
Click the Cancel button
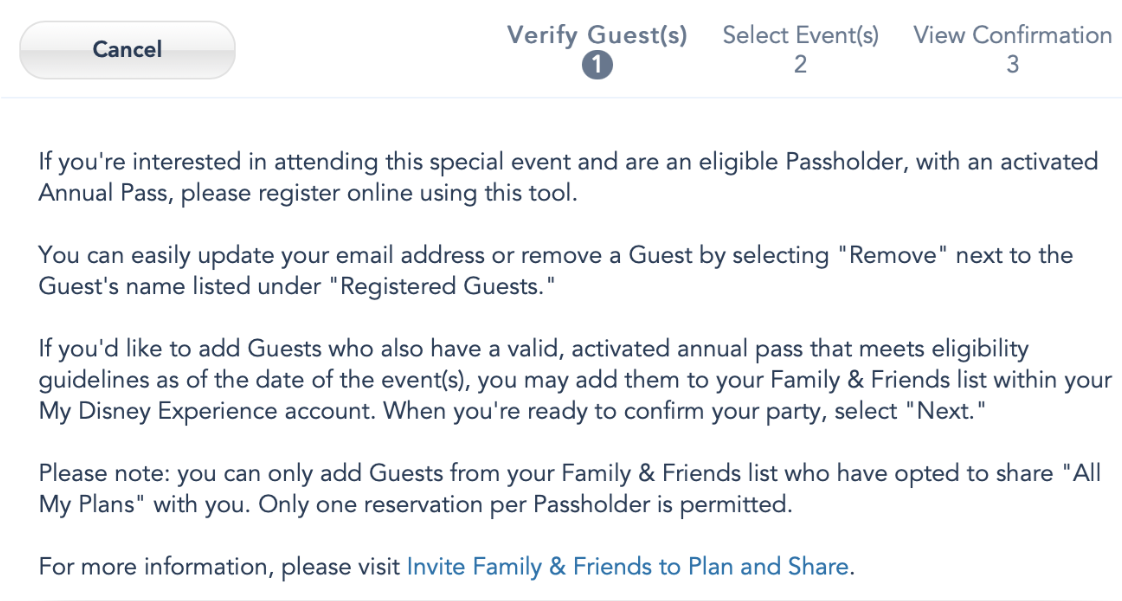(x=127, y=49)
